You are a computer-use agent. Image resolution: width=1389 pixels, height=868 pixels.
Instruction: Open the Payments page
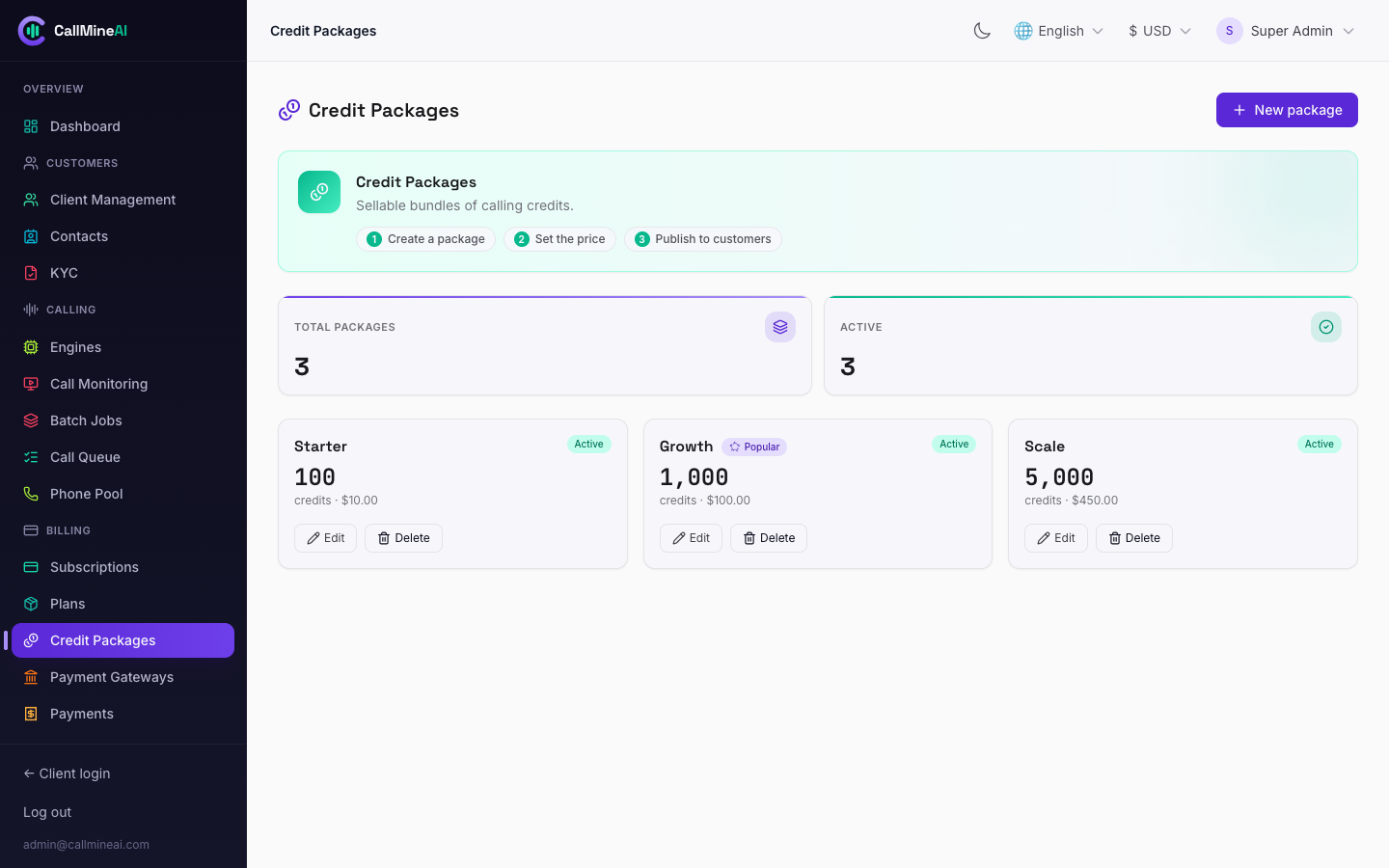(123, 714)
